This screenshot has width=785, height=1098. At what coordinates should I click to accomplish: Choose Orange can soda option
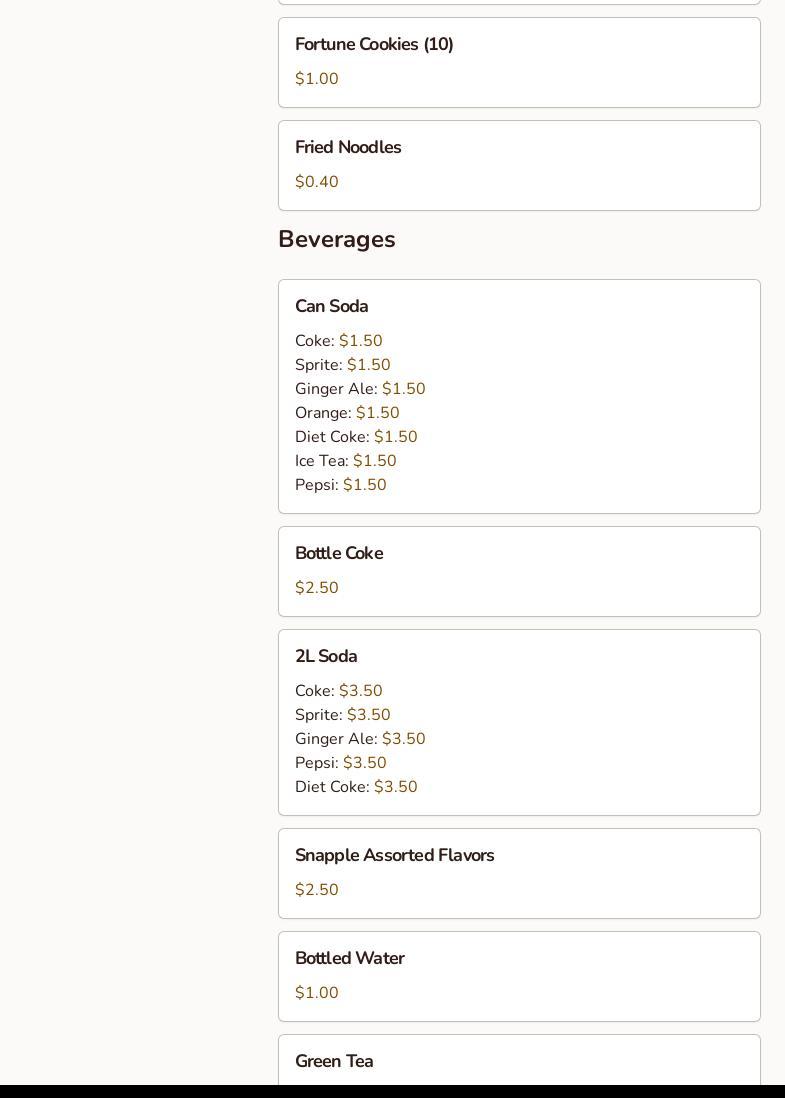(346, 413)
